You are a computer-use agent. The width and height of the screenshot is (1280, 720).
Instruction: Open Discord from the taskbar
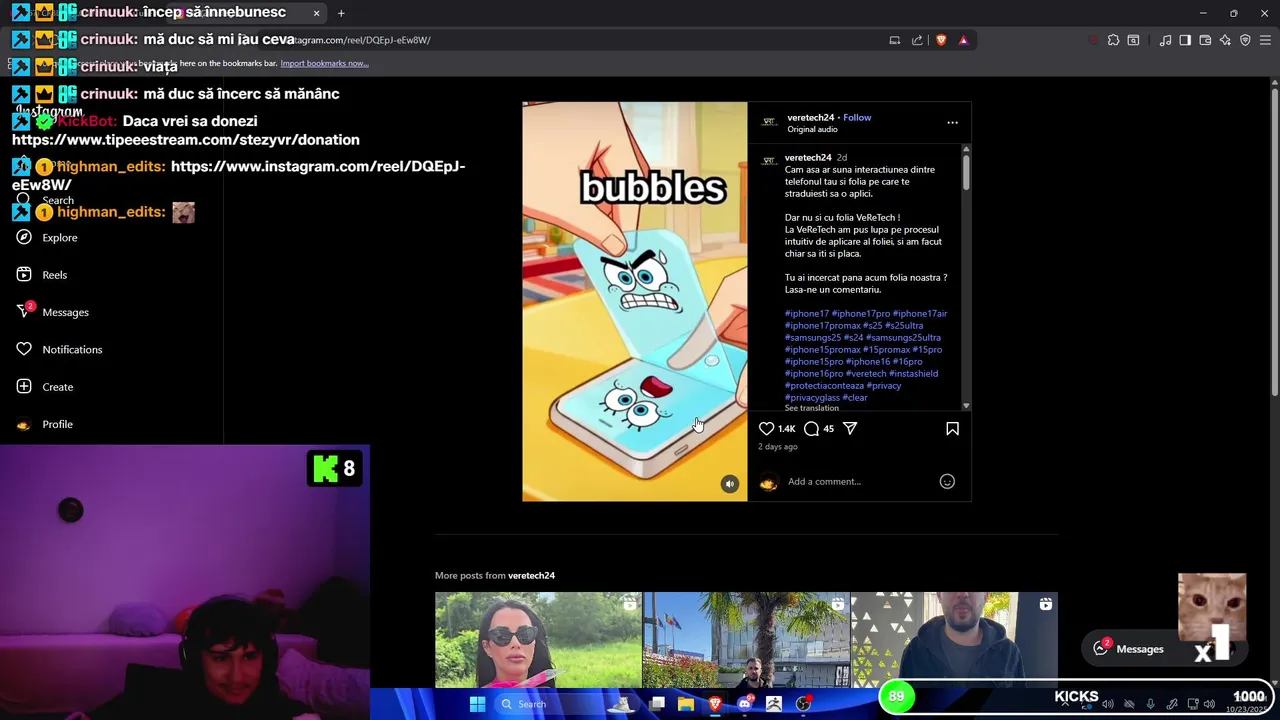pyautogui.click(x=744, y=704)
